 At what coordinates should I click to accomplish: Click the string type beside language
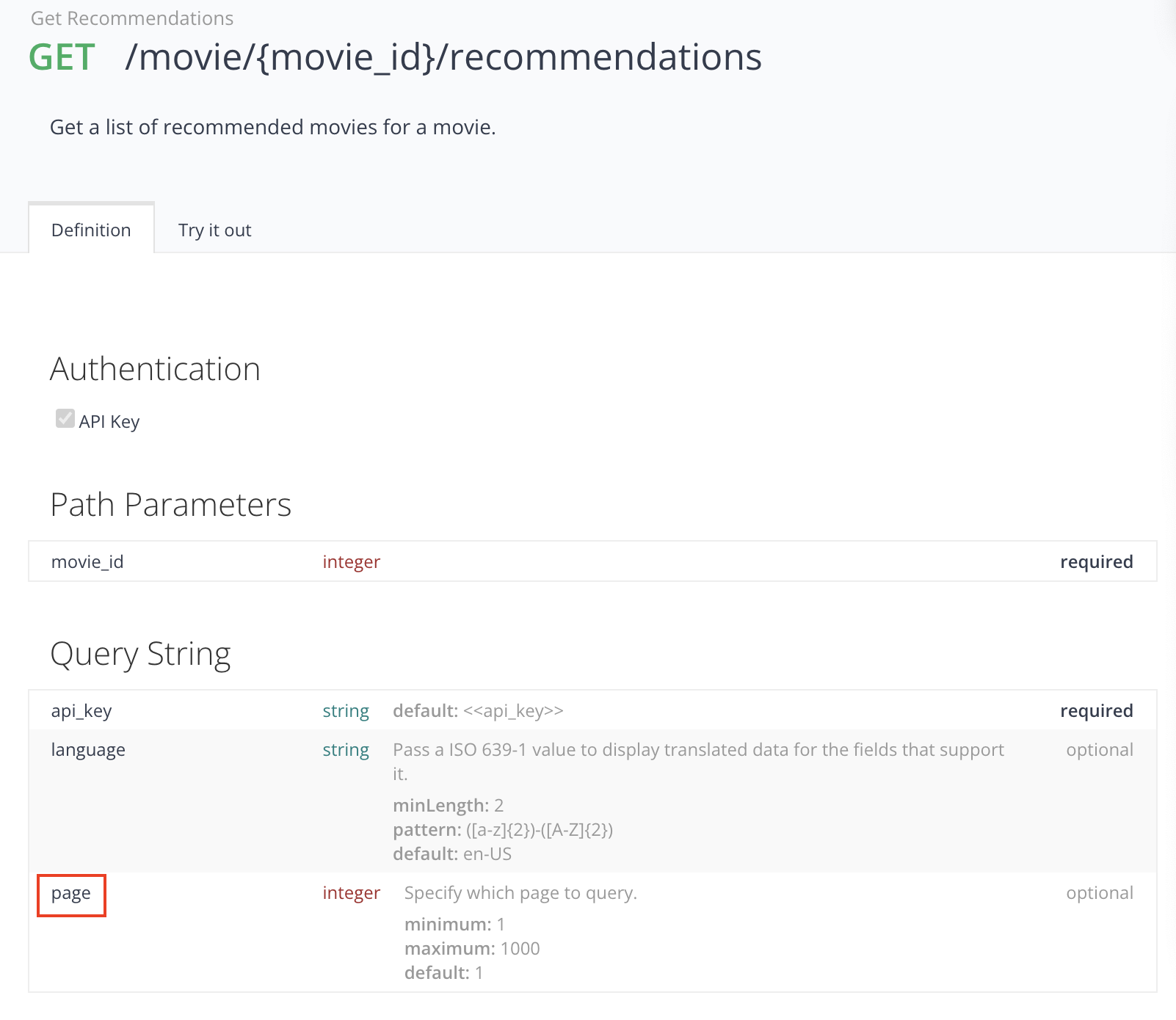click(x=346, y=750)
